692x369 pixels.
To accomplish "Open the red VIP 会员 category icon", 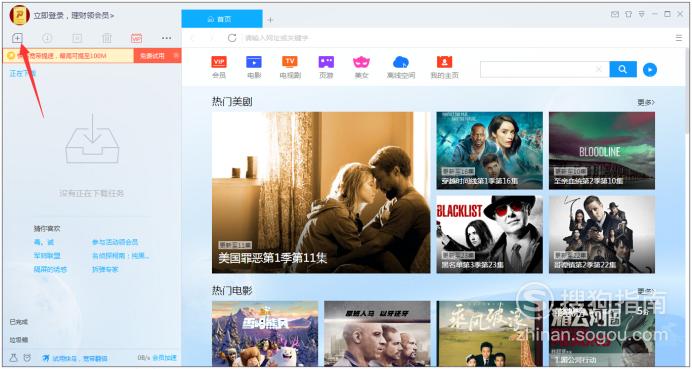I will click(x=219, y=62).
